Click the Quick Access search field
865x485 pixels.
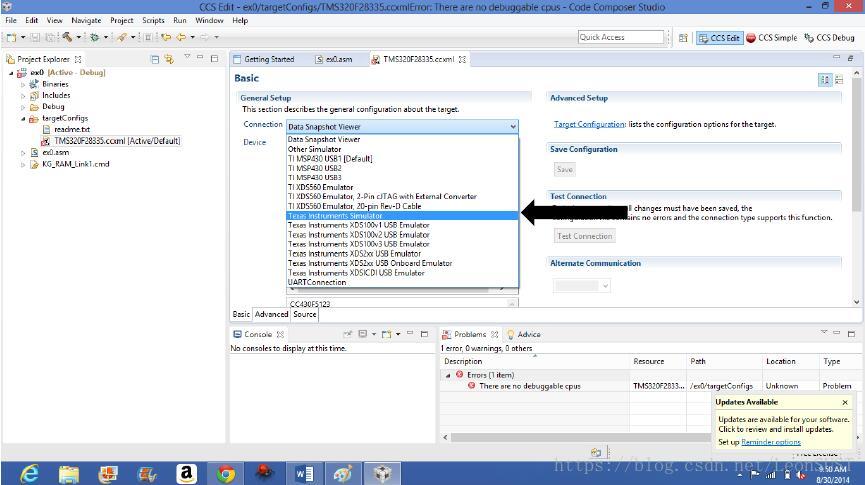point(621,37)
